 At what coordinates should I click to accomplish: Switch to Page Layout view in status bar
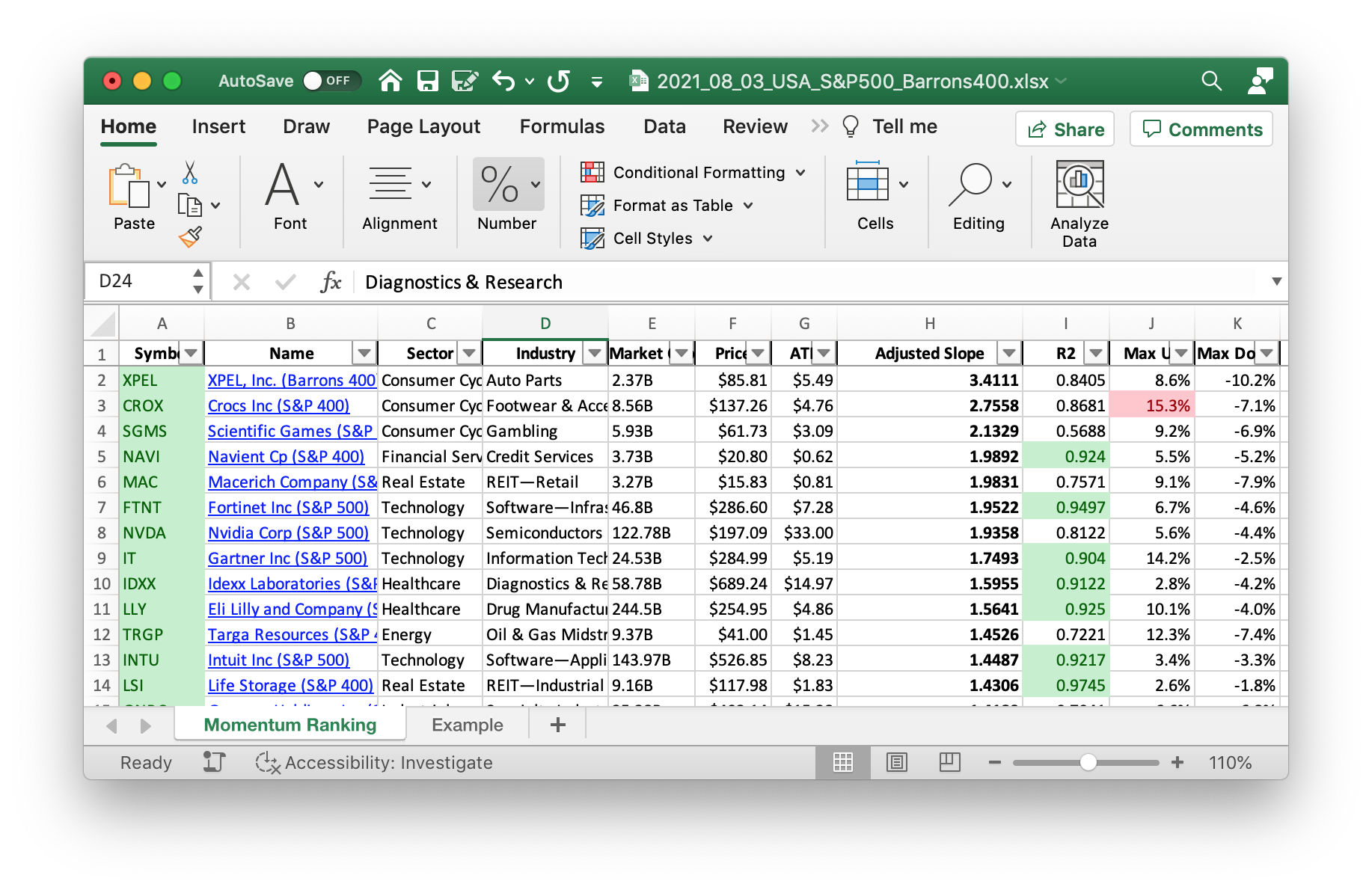[x=896, y=762]
